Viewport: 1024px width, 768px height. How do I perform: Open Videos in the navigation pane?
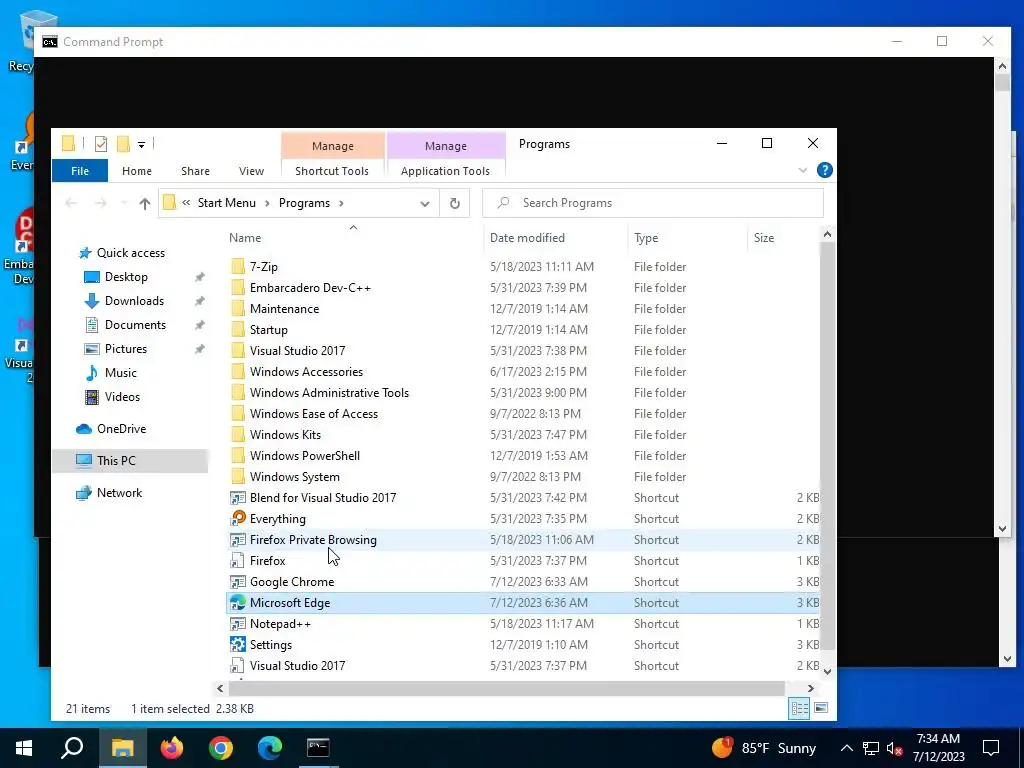pyautogui.click(x=122, y=397)
